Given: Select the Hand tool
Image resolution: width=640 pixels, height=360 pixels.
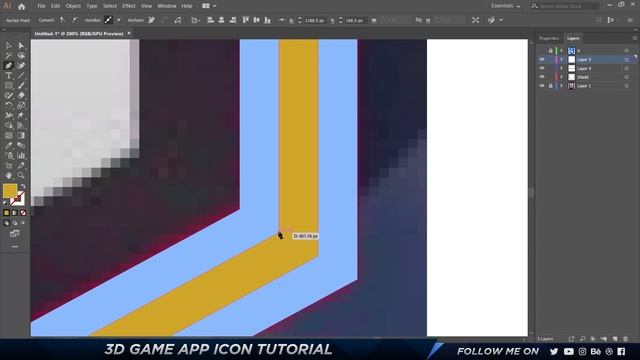Looking at the screenshot, I should pyautogui.click(x=9, y=176).
